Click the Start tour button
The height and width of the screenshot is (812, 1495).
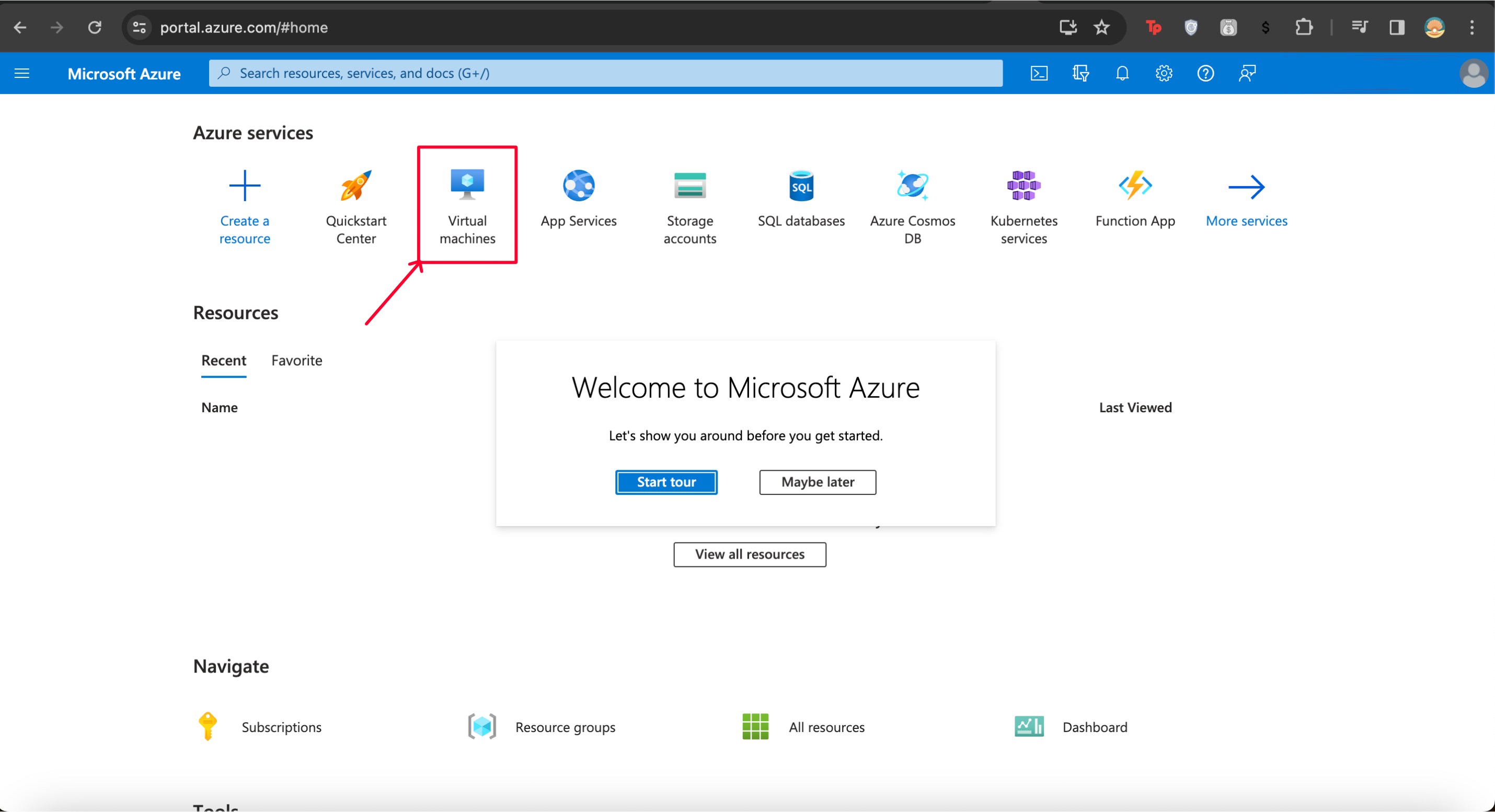click(x=665, y=482)
